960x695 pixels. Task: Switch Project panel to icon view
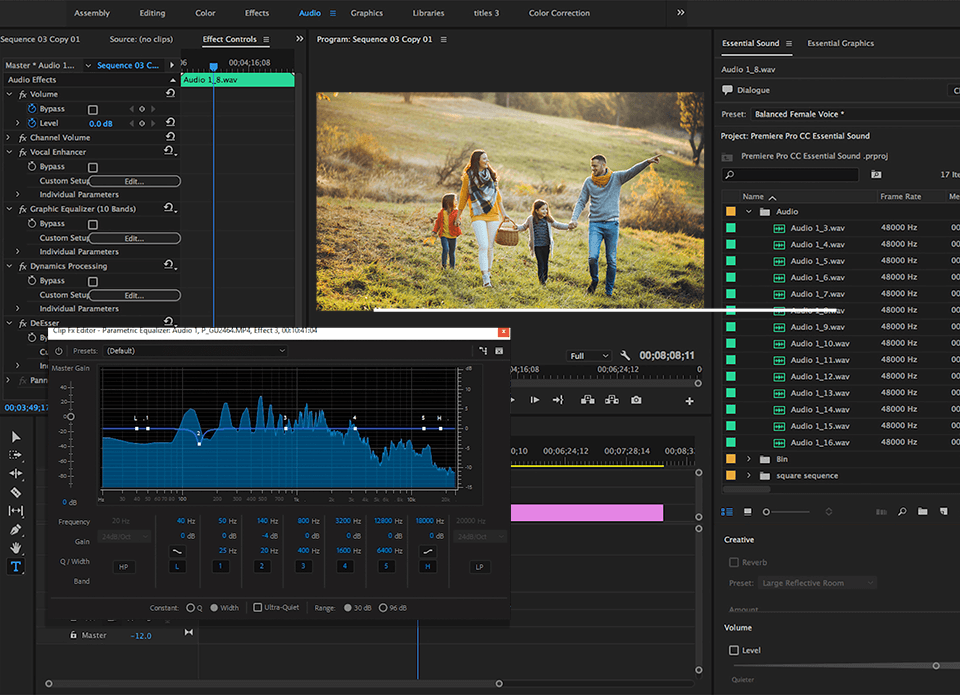[x=747, y=511]
